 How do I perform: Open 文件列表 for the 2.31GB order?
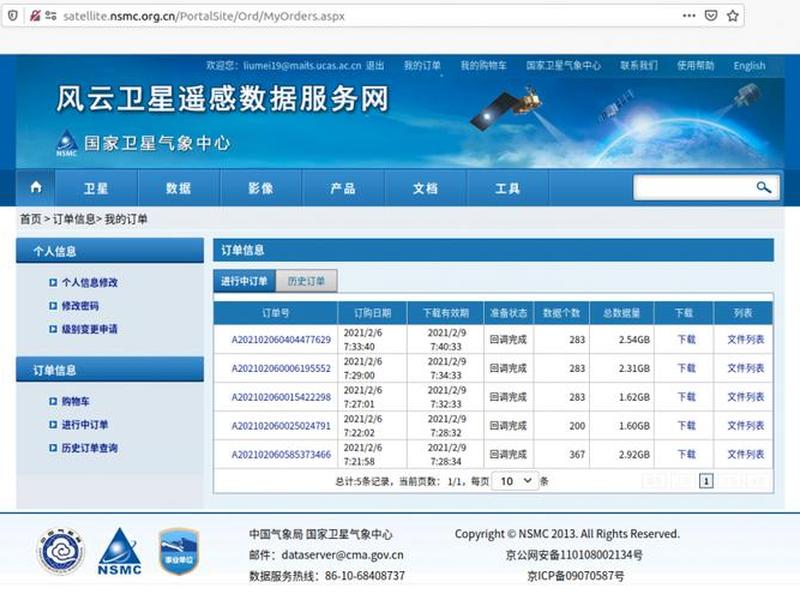[x=745, y=368]
